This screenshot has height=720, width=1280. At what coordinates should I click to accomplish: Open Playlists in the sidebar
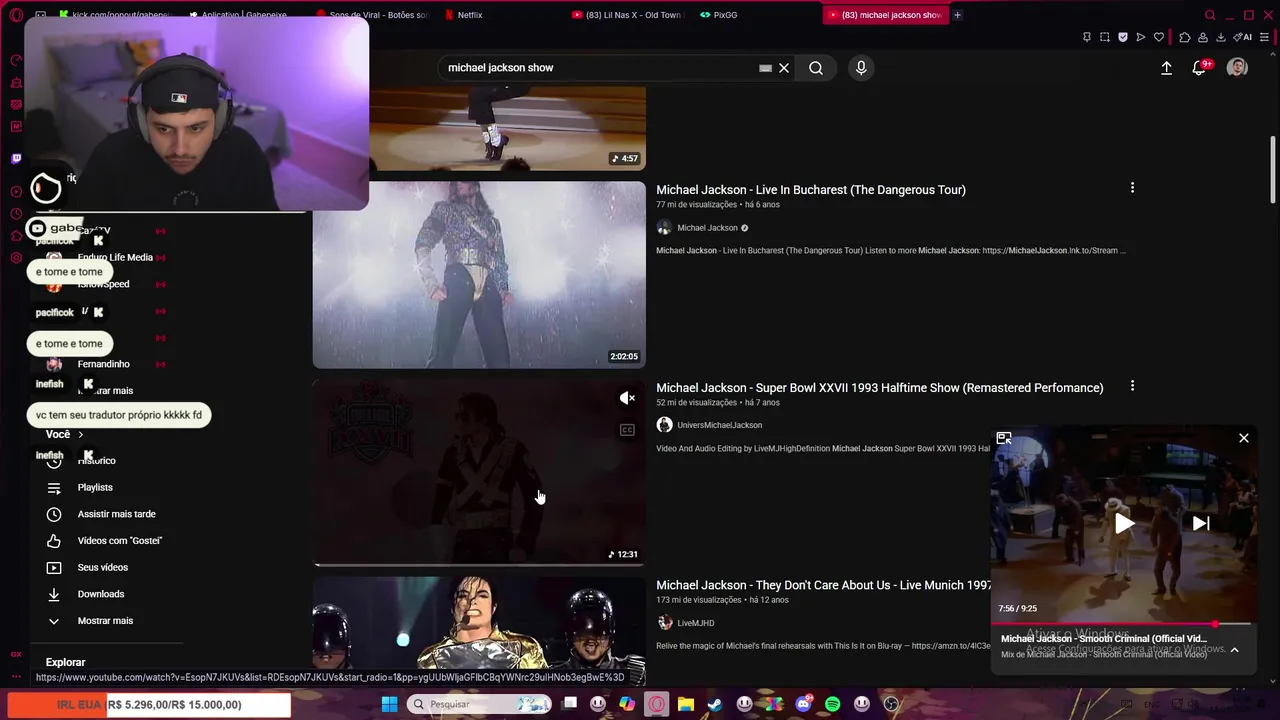click(95, 487)
